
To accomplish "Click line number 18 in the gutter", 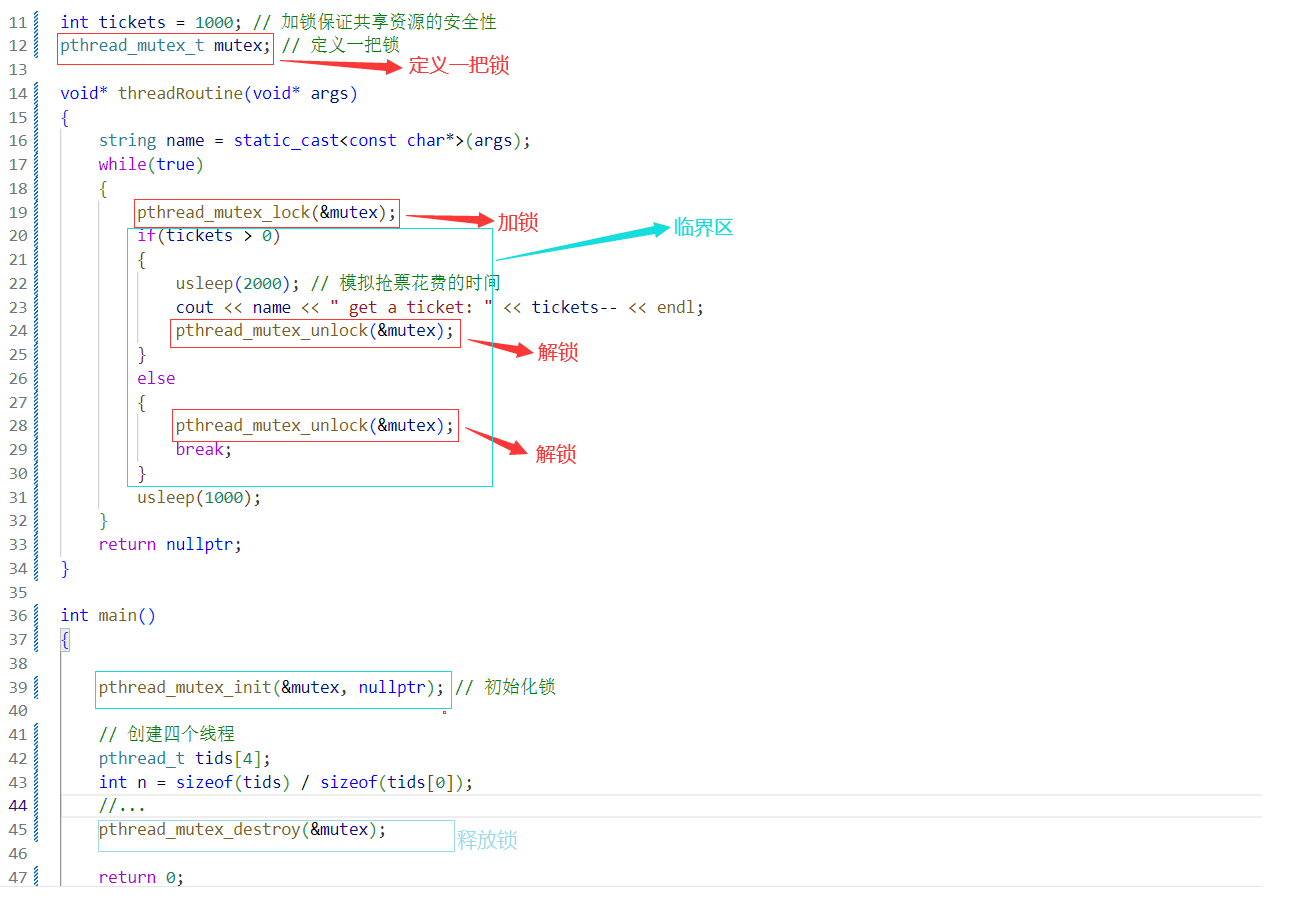I will pos(18,188).
